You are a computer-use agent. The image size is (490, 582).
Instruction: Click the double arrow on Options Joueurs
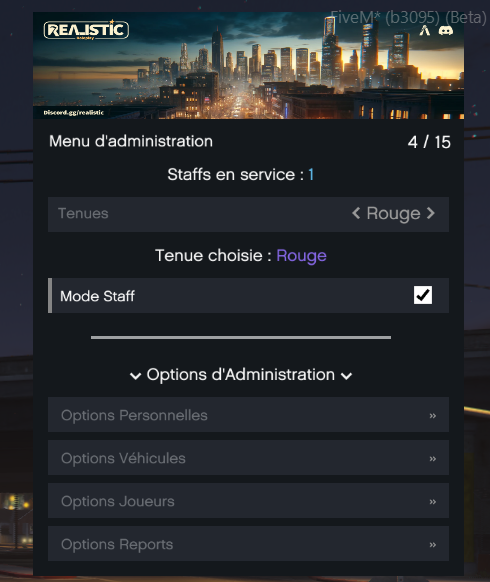[x=432, y=502]
